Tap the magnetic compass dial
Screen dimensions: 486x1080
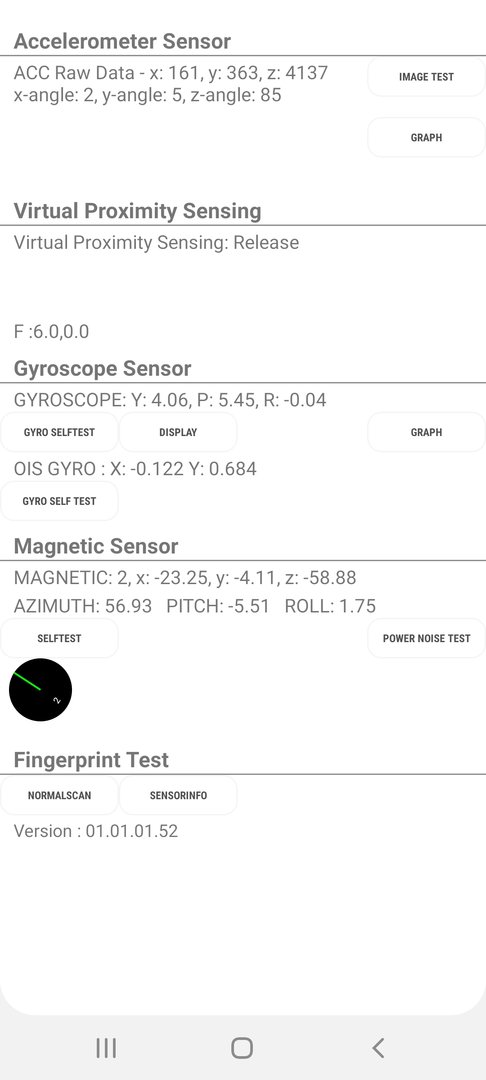(41, 689)
